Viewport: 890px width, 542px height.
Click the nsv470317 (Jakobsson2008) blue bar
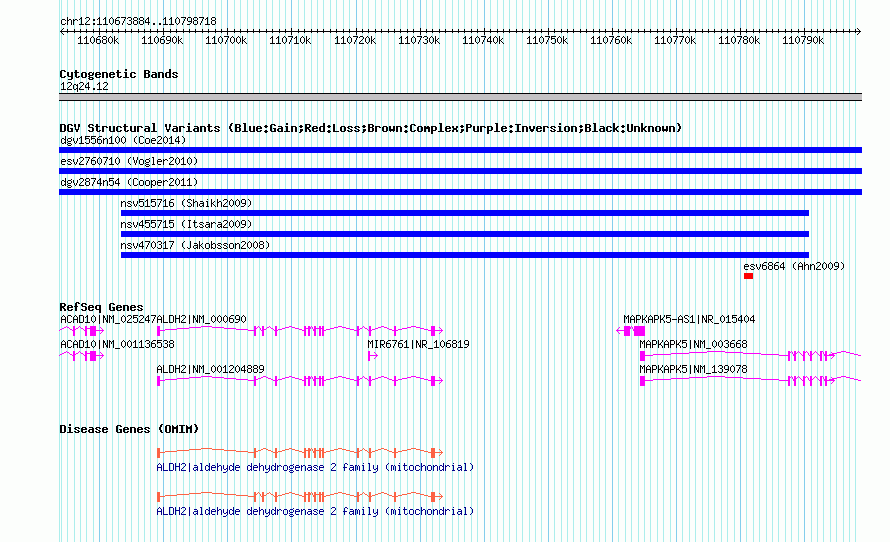pyautogui.click(x=464, y=255)
